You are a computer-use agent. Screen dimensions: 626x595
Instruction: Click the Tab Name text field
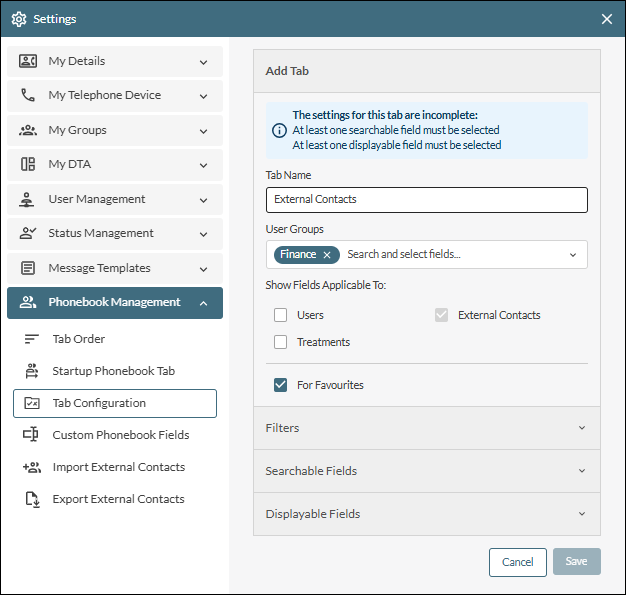click(426, 200)
